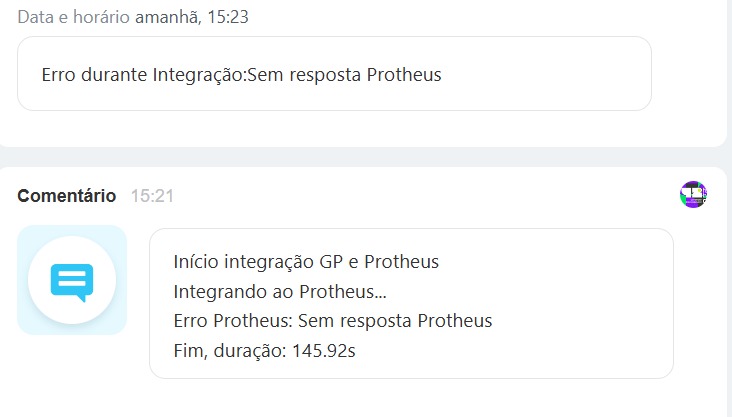Image resolution: width=732 pixels, height=417 pixels.
Task: Click the 15:21 comment timestamp
Action: pos(152,196)
